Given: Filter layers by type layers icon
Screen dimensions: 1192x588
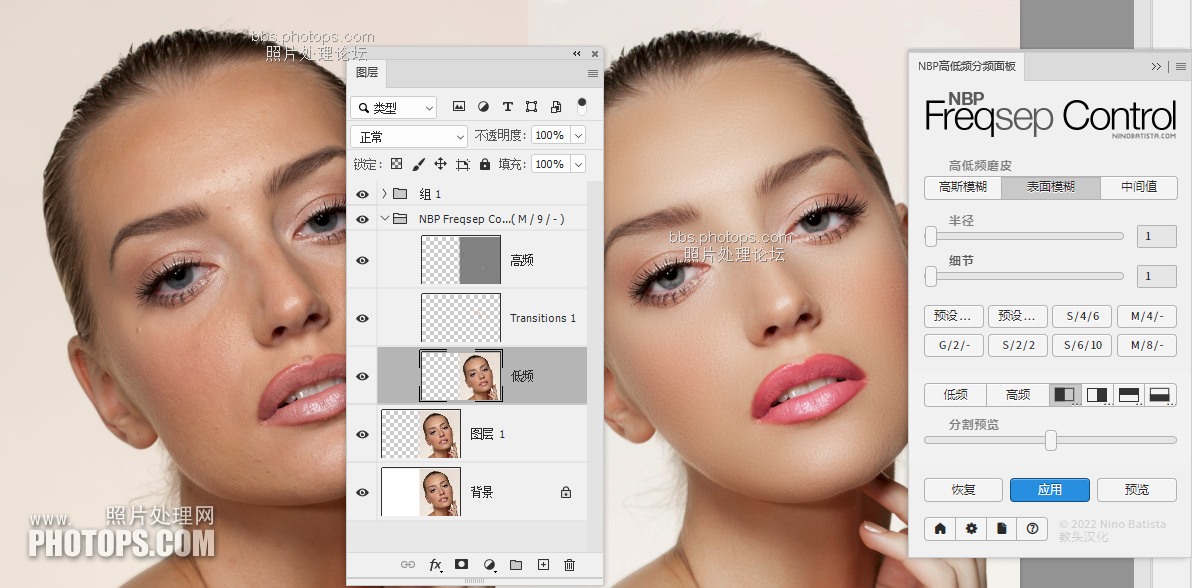Looking at the screenshot, I should pyautogui.click(x=508, y=106).
